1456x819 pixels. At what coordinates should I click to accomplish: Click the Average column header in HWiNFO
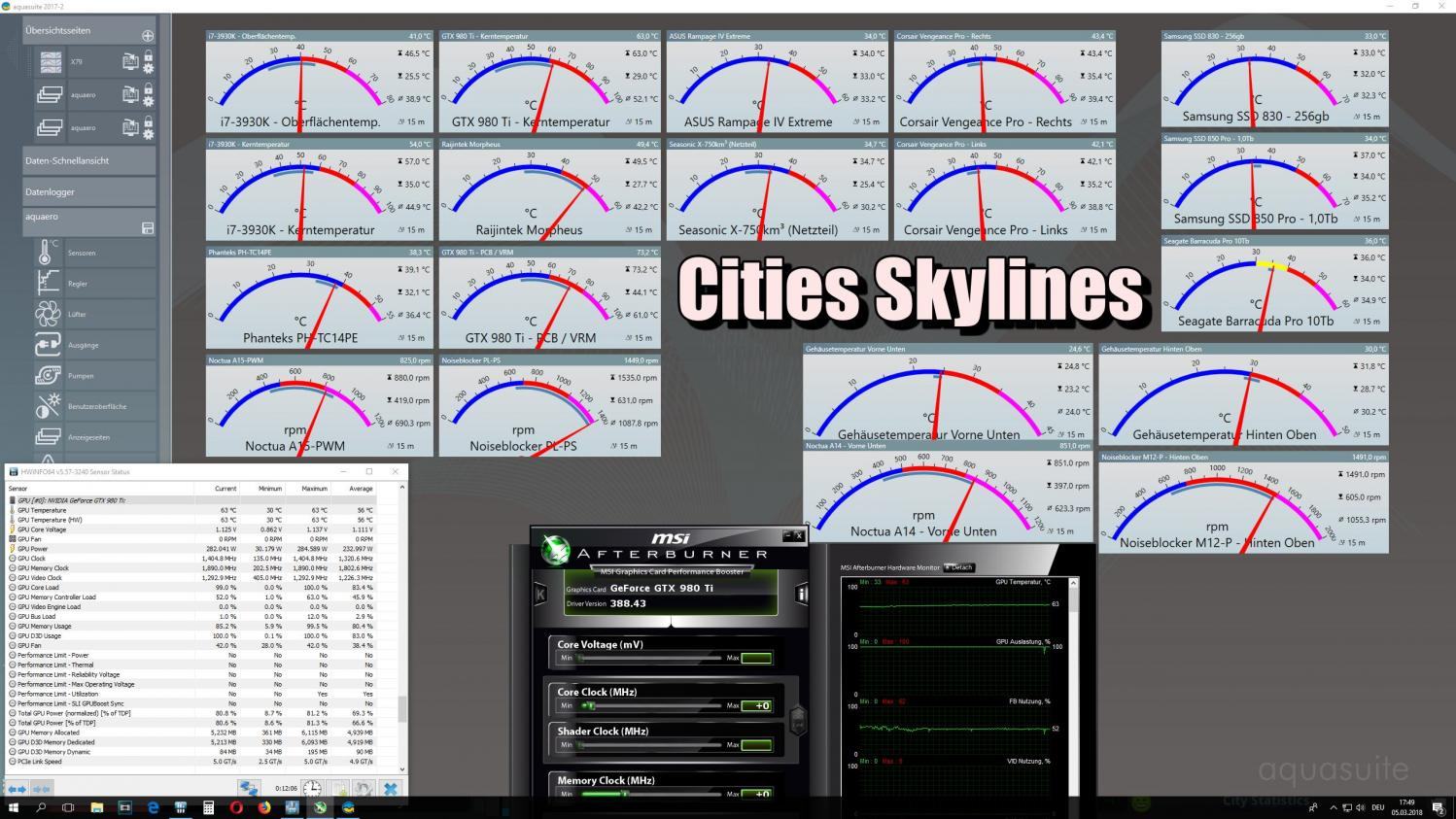tap(354, 489)
